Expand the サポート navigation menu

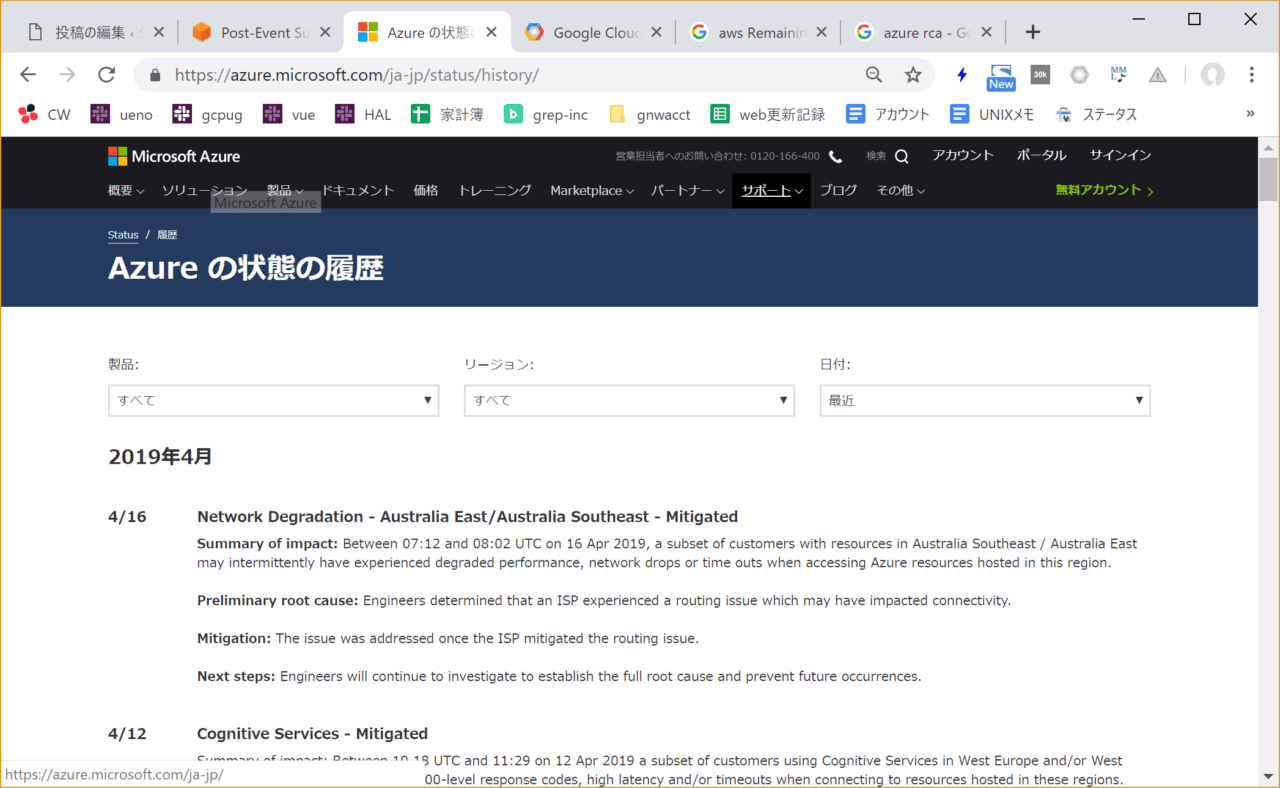click(771, 190)
